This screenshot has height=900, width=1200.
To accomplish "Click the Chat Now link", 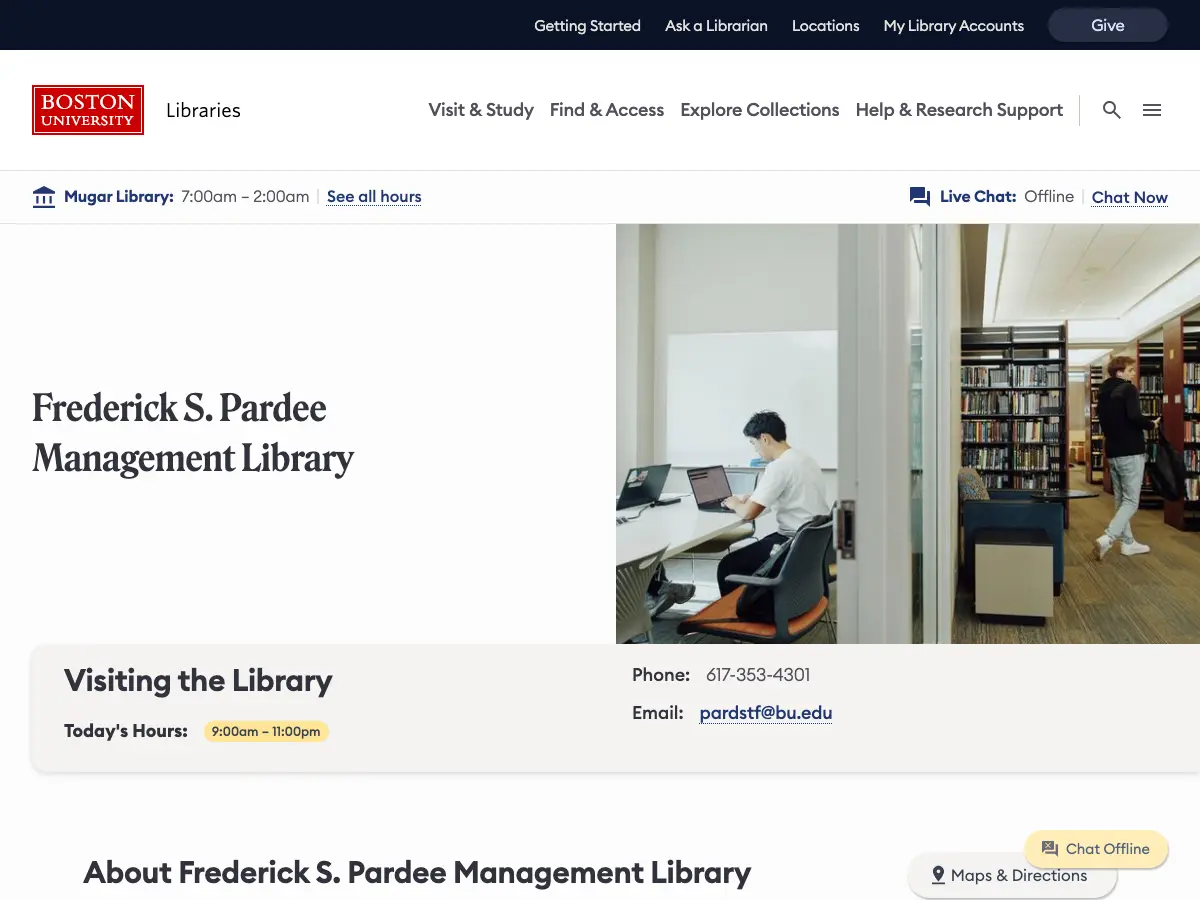I will (x=1129, y=197).
